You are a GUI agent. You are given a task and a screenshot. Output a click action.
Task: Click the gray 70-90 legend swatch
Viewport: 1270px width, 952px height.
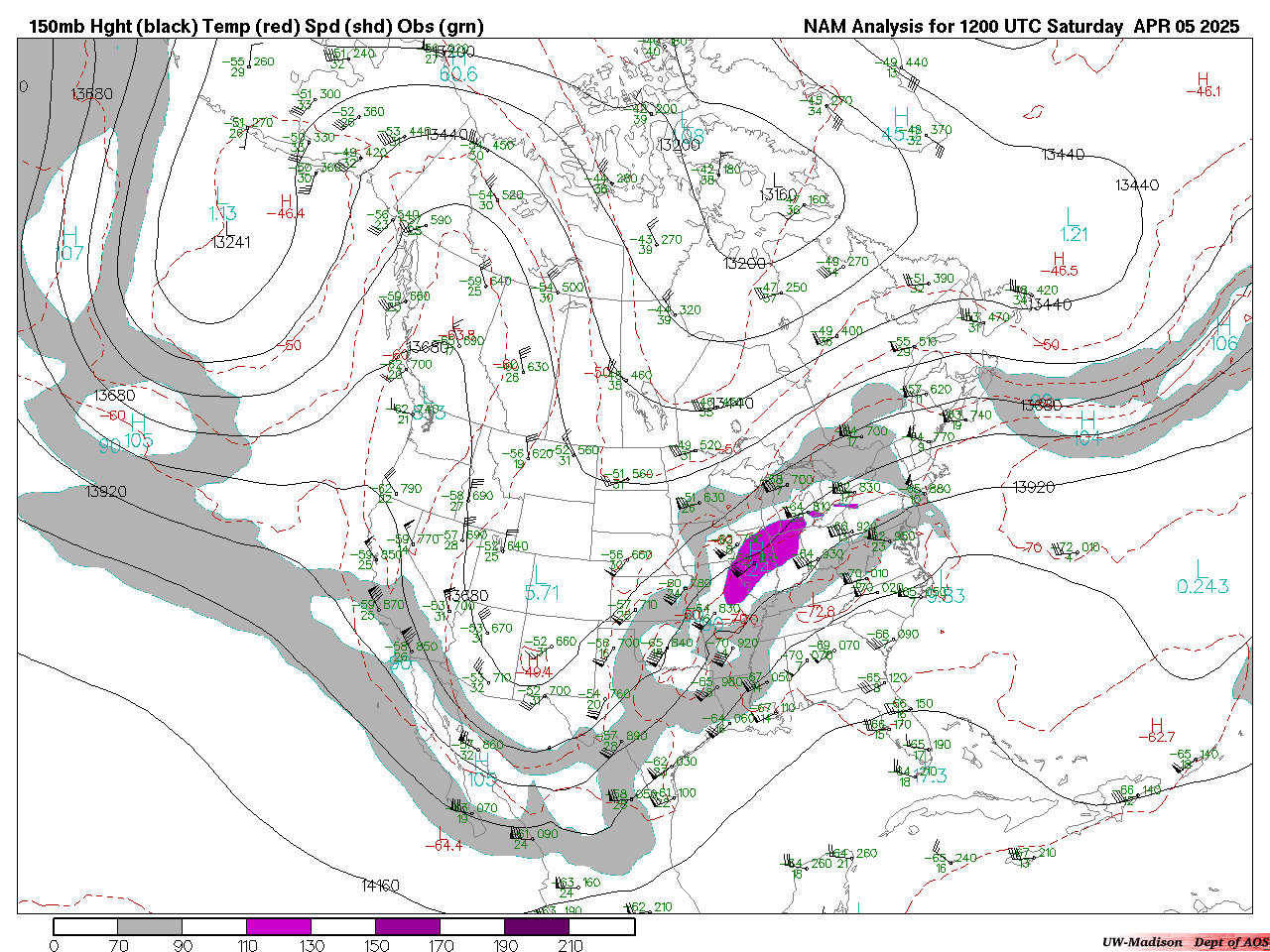point(150,926)
